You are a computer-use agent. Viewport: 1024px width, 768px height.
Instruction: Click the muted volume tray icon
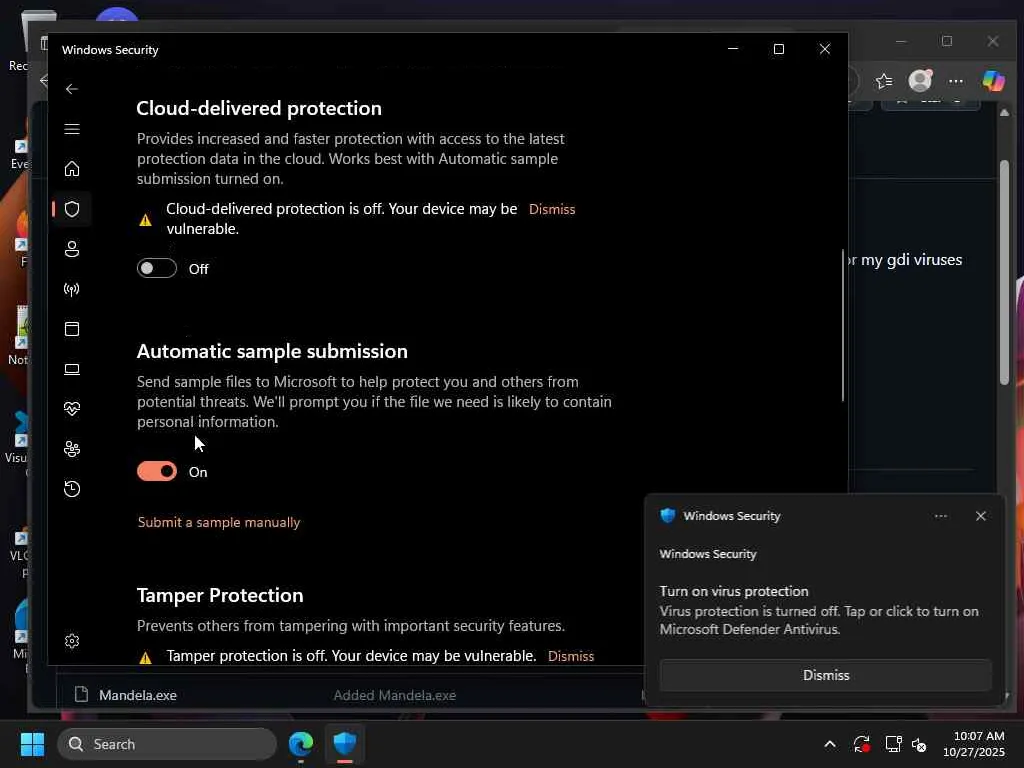[x=919, y=744]
